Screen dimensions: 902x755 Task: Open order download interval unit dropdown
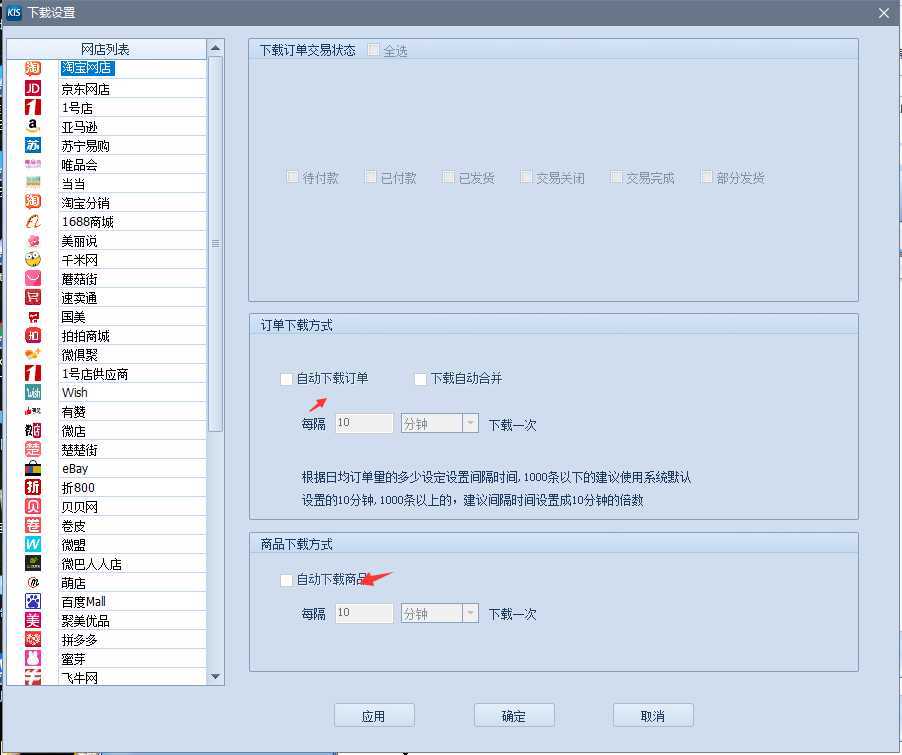pyautogui.click(x=470, y=423)
